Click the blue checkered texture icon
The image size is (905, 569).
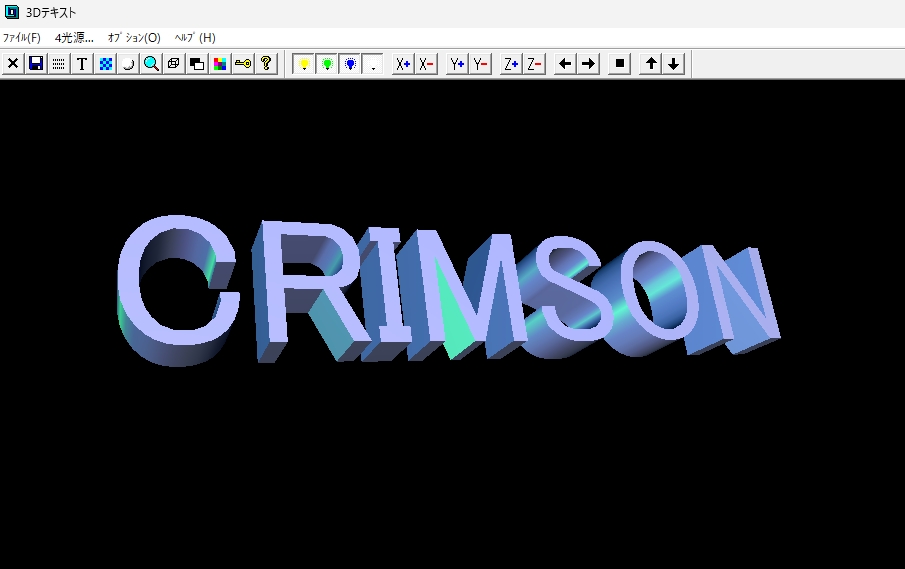tap(105, 64)
